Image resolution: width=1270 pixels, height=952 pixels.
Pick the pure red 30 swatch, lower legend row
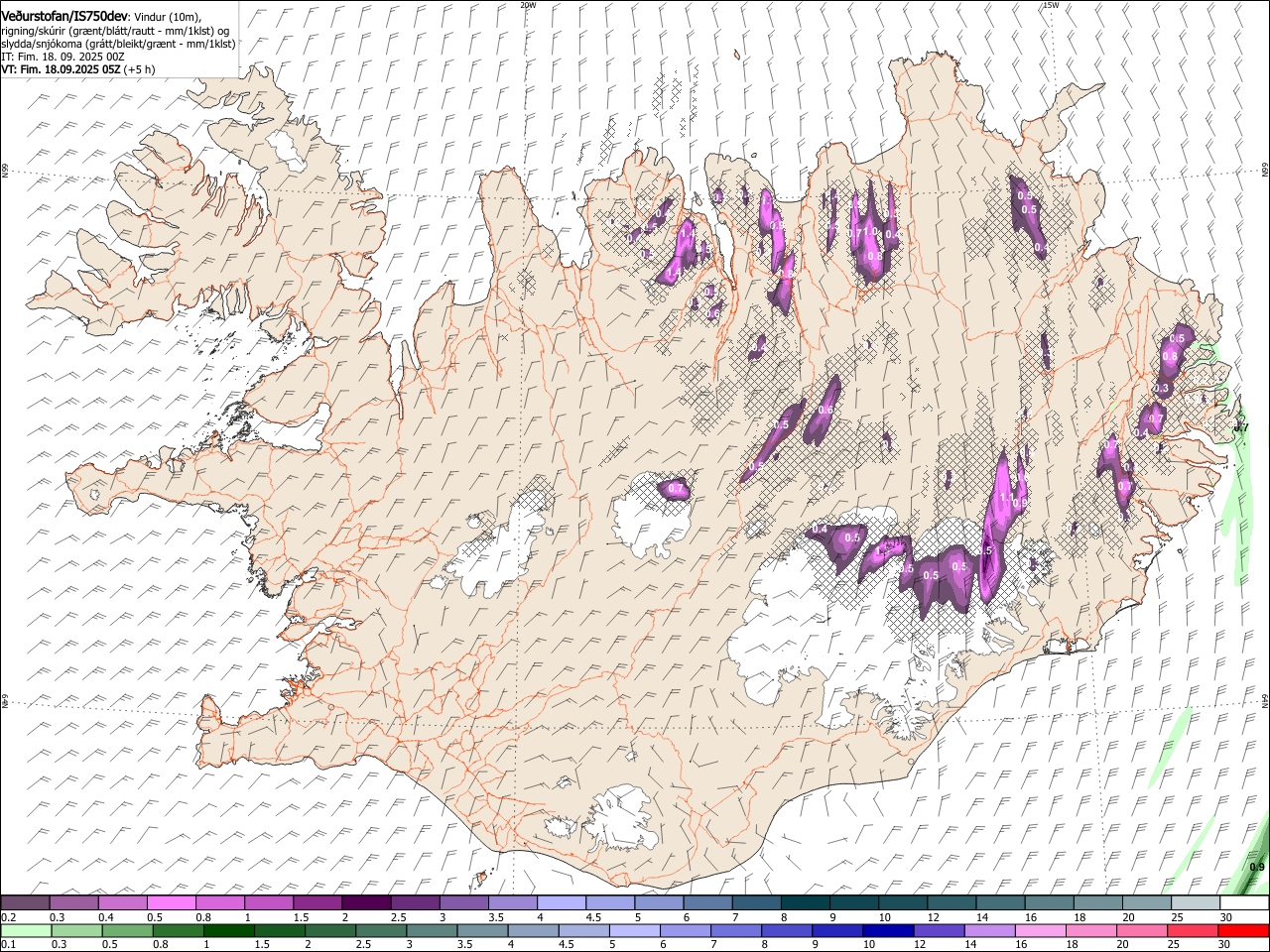pos(1243,930)
